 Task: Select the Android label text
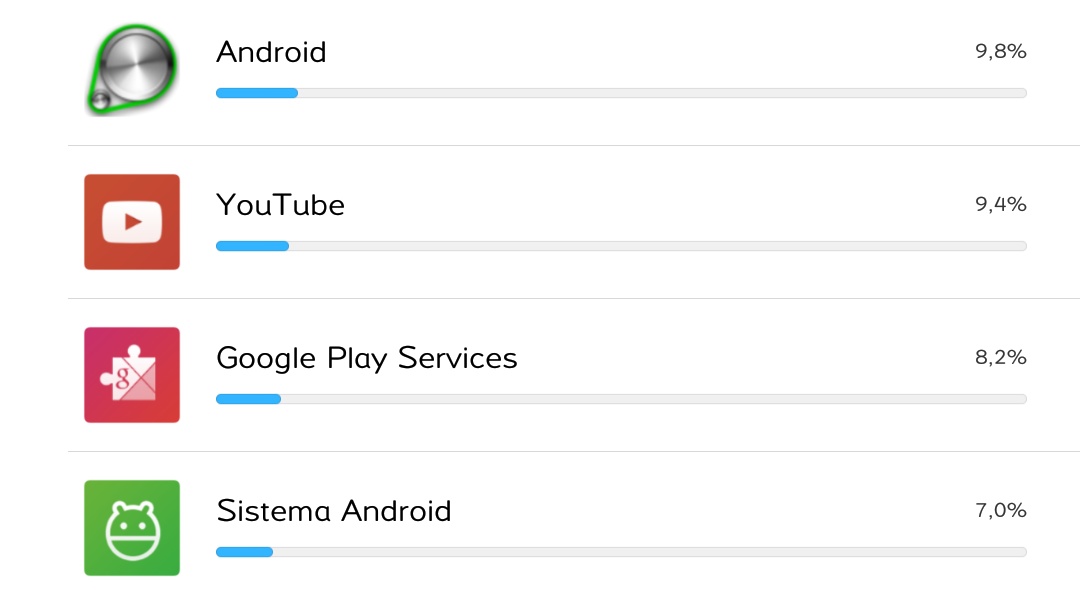coord(271,52)
